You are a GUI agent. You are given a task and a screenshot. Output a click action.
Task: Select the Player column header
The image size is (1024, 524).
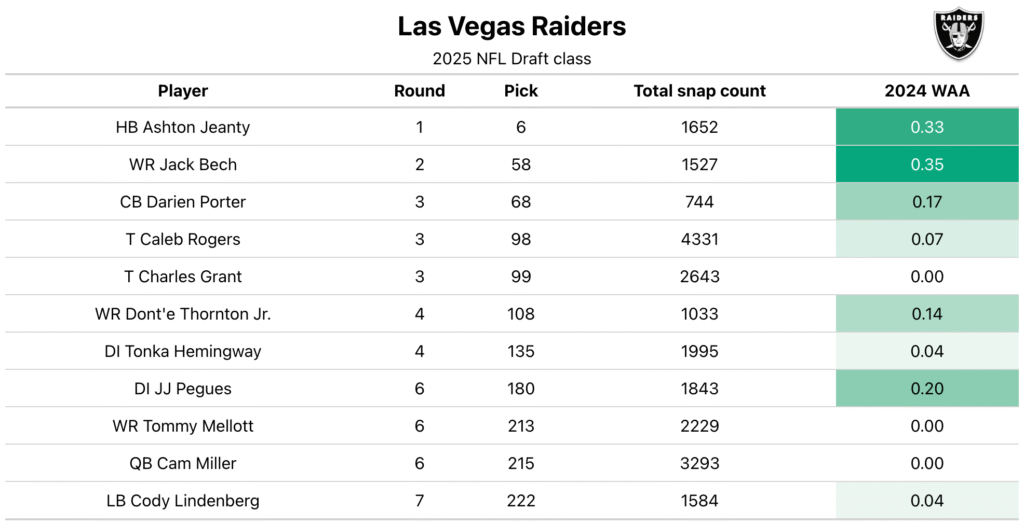(183, 91)
